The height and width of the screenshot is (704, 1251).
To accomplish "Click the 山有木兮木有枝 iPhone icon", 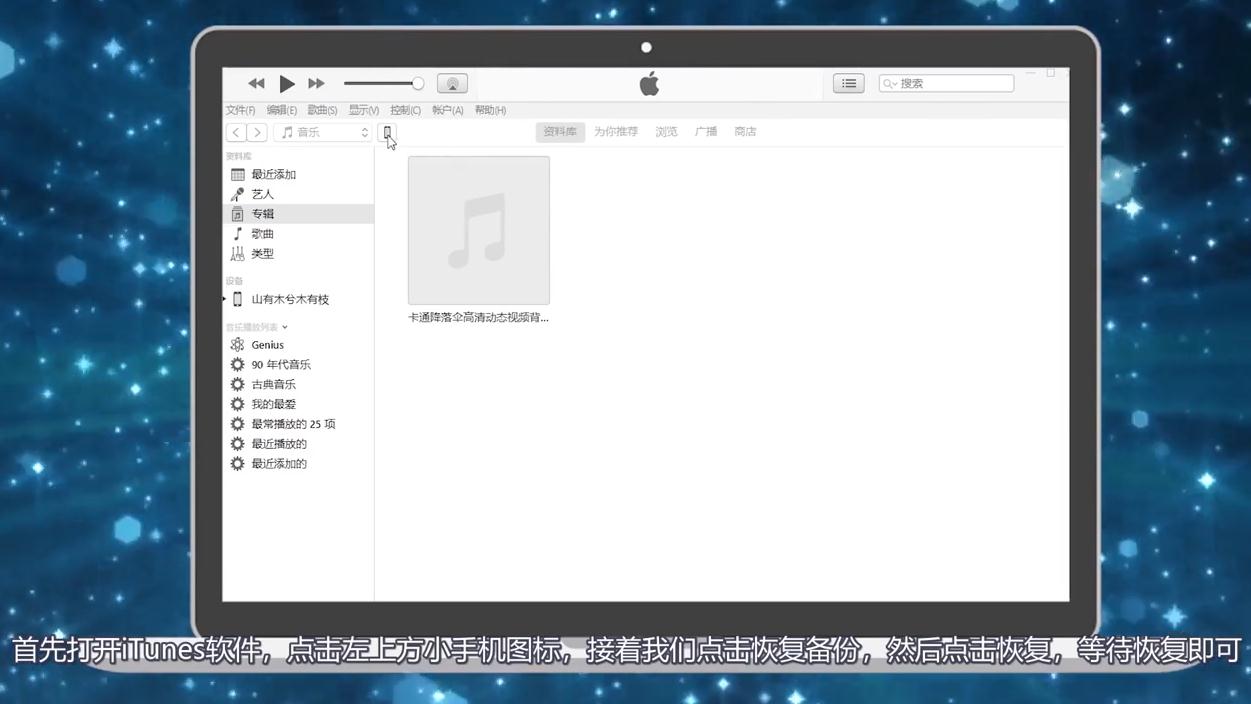I will tap(237, 299).
